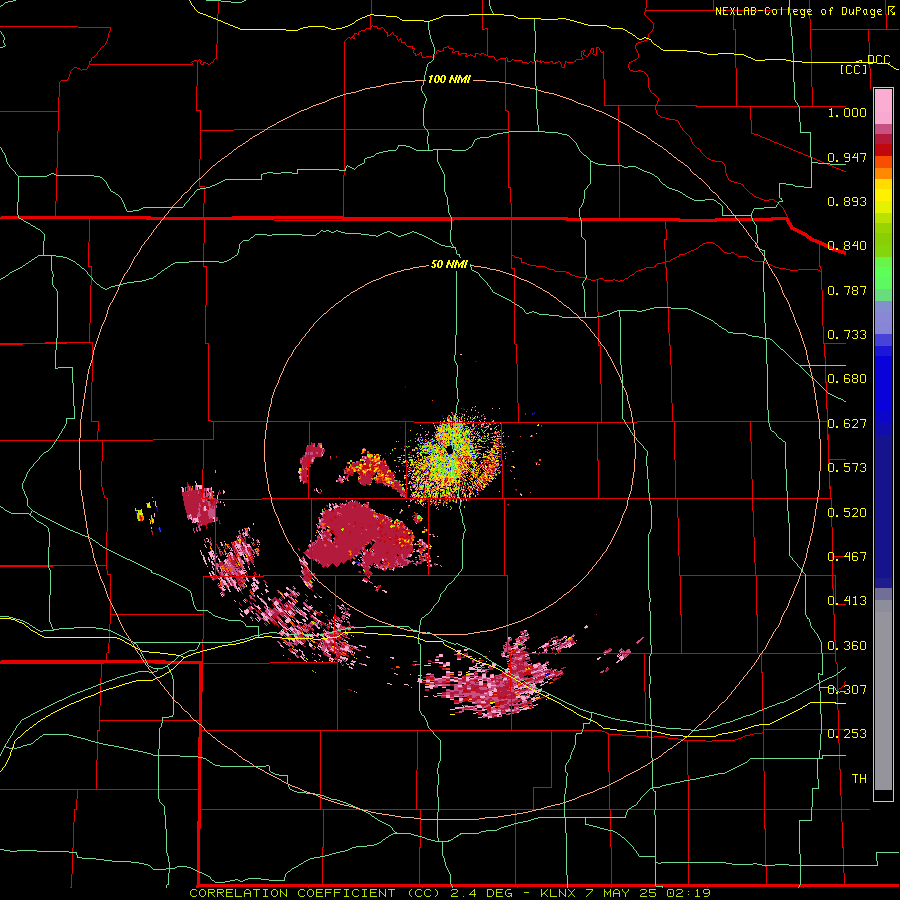The image size is (900, 900).
Task: Click the 0.413 scale value
Action: tap(847, 601)
